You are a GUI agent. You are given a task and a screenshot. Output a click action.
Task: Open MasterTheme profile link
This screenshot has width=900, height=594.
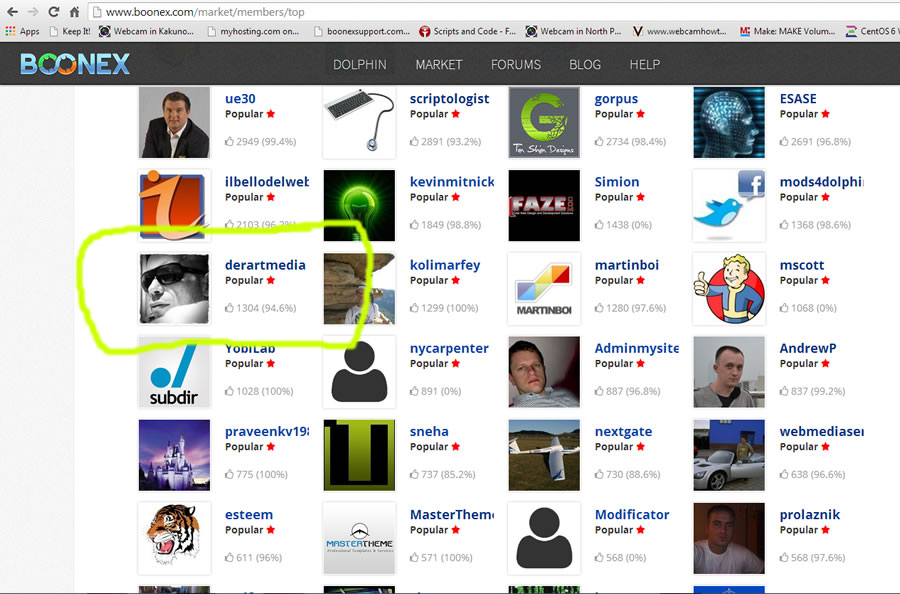pos(452,515)
